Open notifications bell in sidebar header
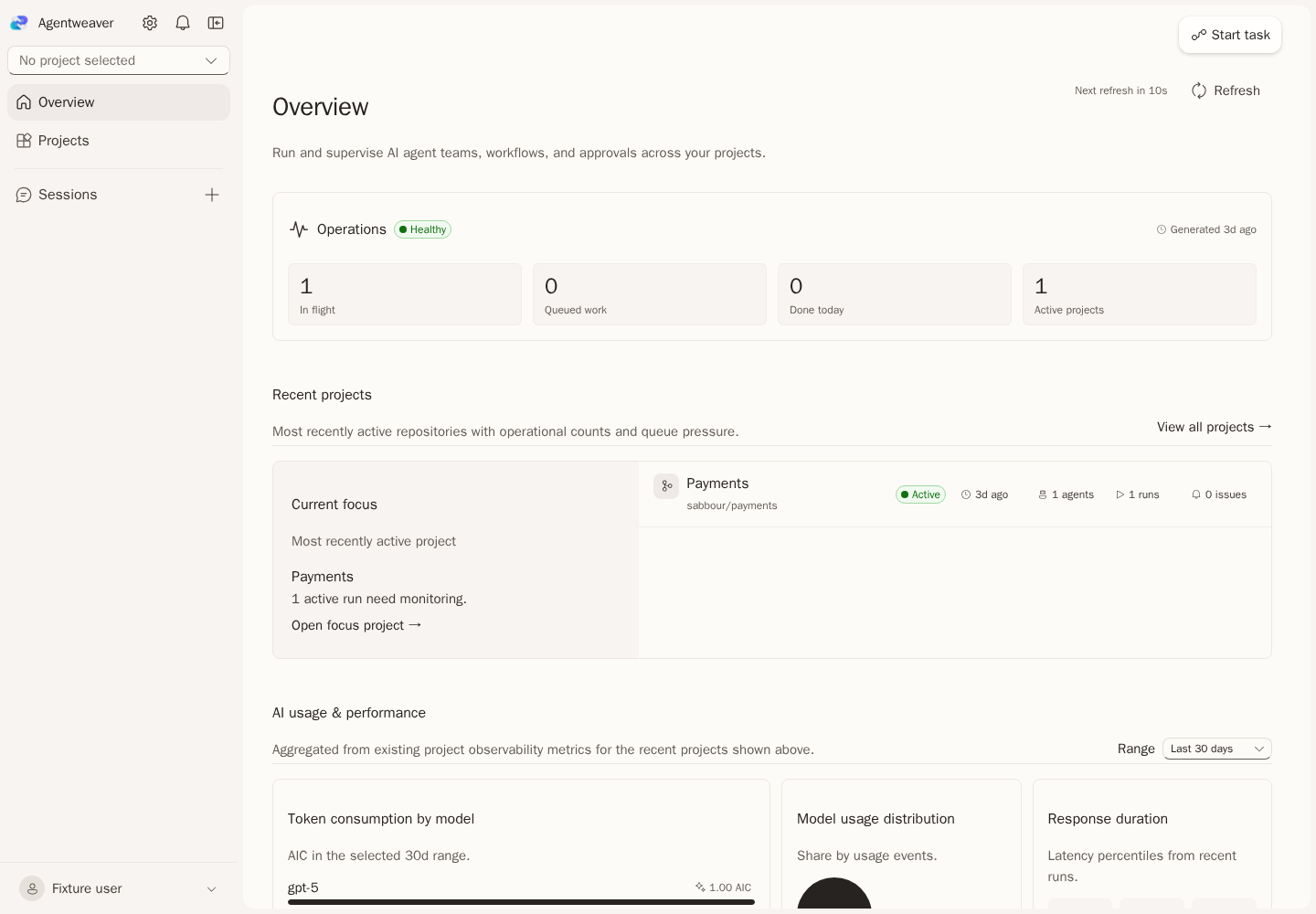Viewport: 1316px width, 914px height. click(x=183, y=23)
